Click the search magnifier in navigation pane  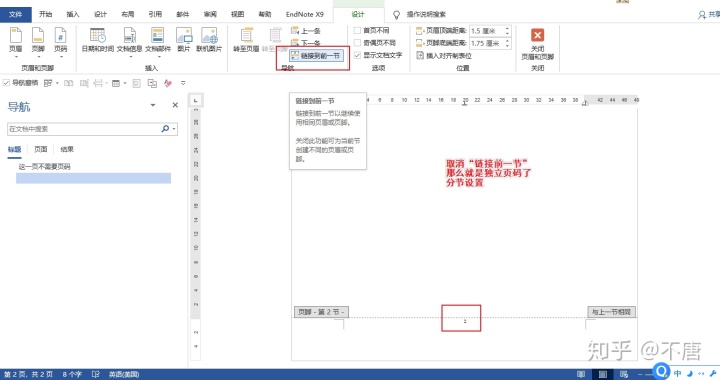[x=165, y=129]
